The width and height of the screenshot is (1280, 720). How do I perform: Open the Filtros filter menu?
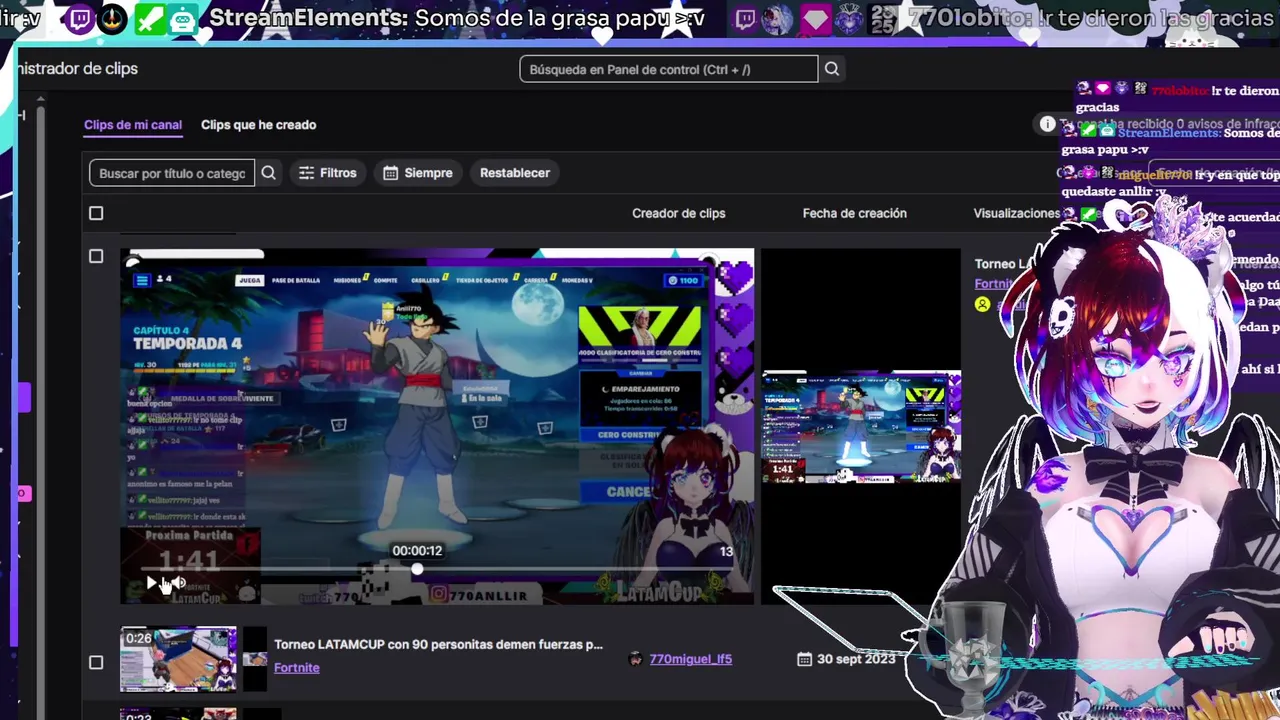coord(327,173)
